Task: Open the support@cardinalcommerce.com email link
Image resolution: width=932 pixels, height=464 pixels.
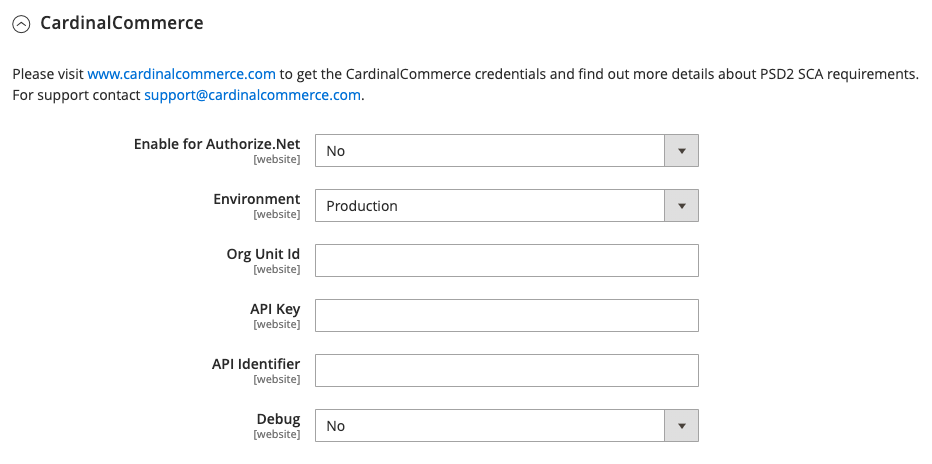Action: (252, 95)
